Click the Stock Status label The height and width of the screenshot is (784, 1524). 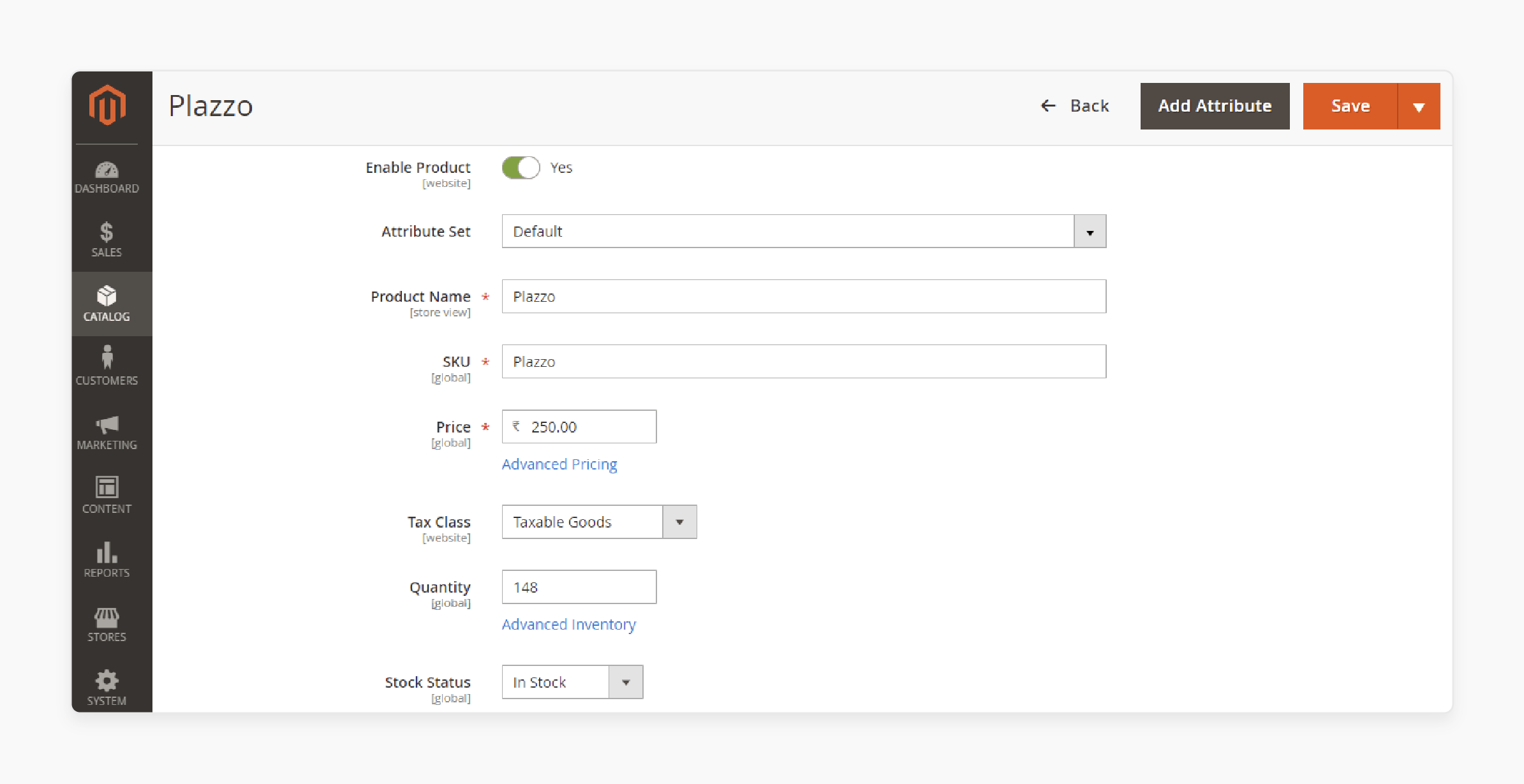[x=427, y=682]
